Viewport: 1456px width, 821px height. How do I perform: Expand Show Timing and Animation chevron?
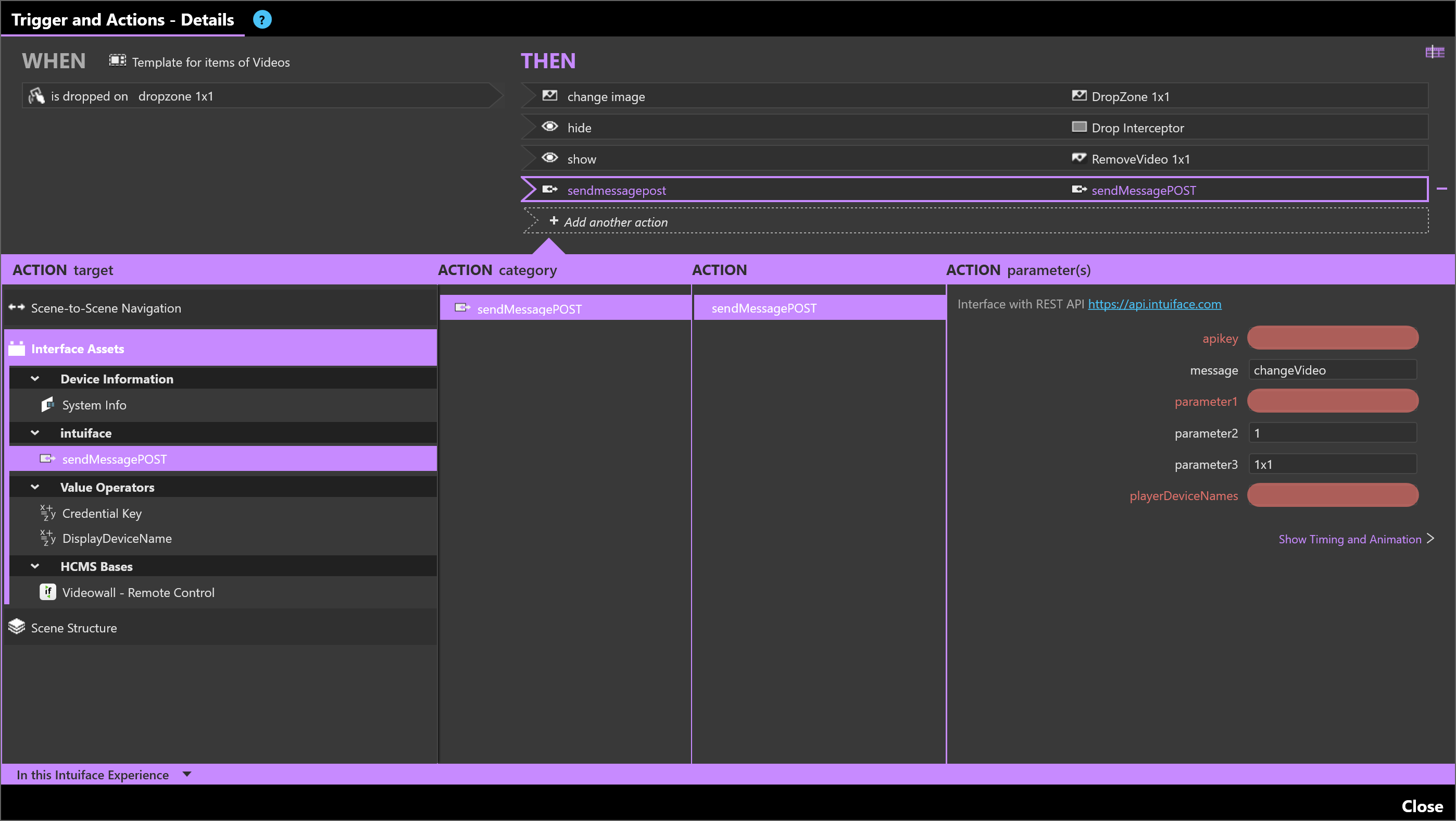(1430, 538)
